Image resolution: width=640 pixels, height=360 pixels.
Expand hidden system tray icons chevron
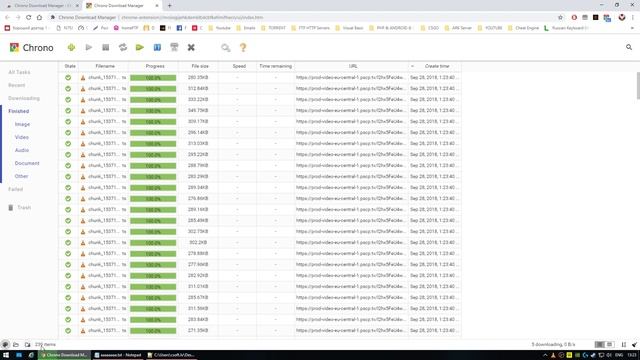coord(545,355)
